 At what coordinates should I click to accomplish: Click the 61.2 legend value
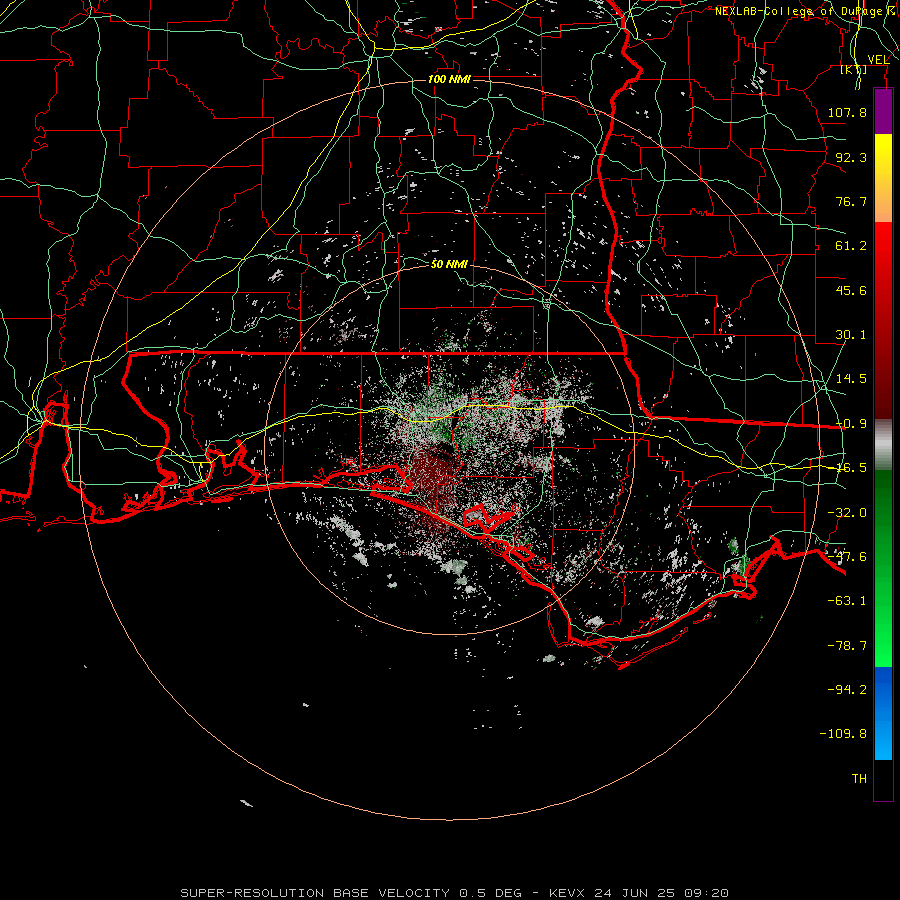click(x=851, y=246)
